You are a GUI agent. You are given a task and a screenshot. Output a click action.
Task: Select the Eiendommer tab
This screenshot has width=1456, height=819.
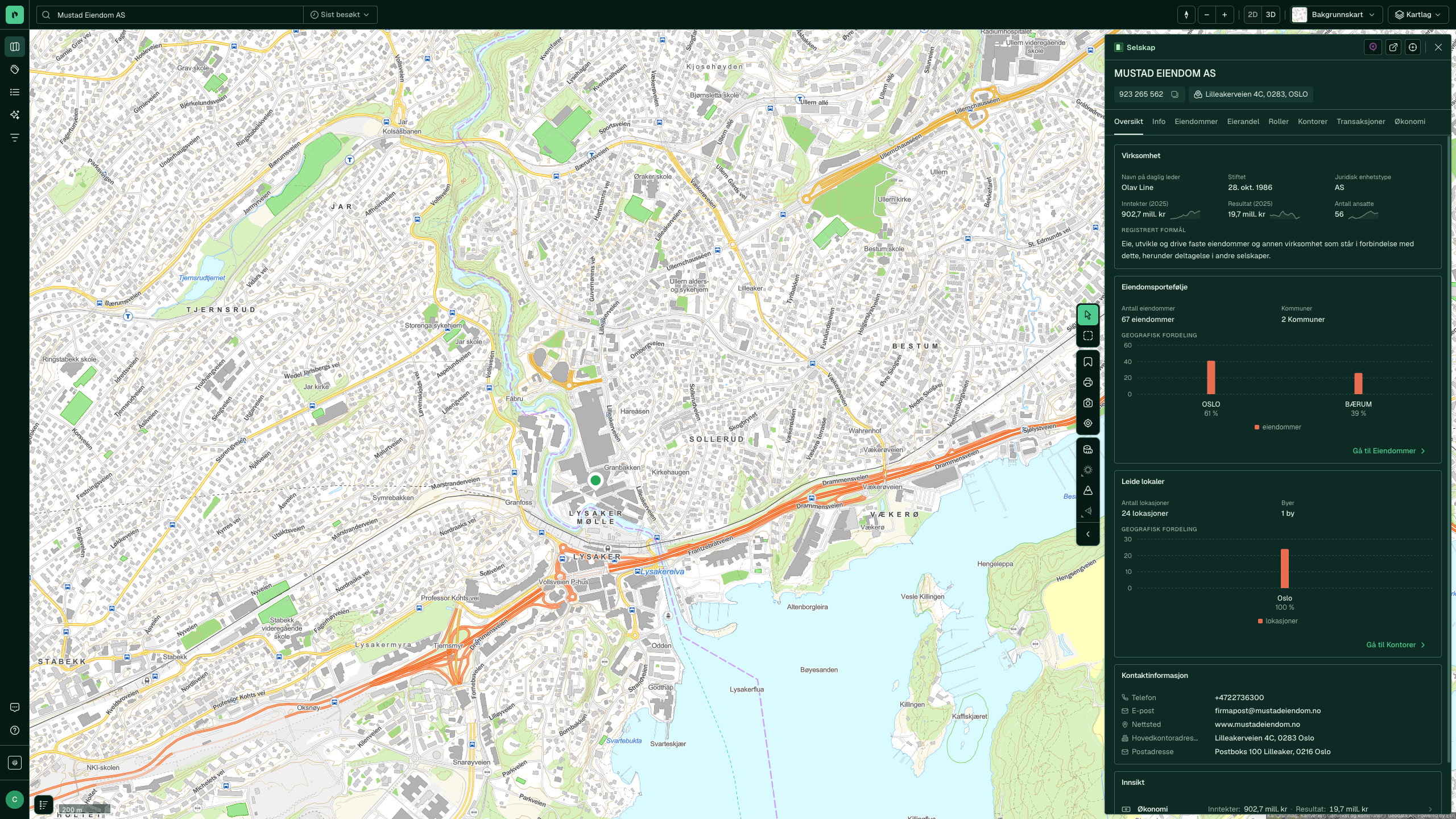(x=1196, y=122)
